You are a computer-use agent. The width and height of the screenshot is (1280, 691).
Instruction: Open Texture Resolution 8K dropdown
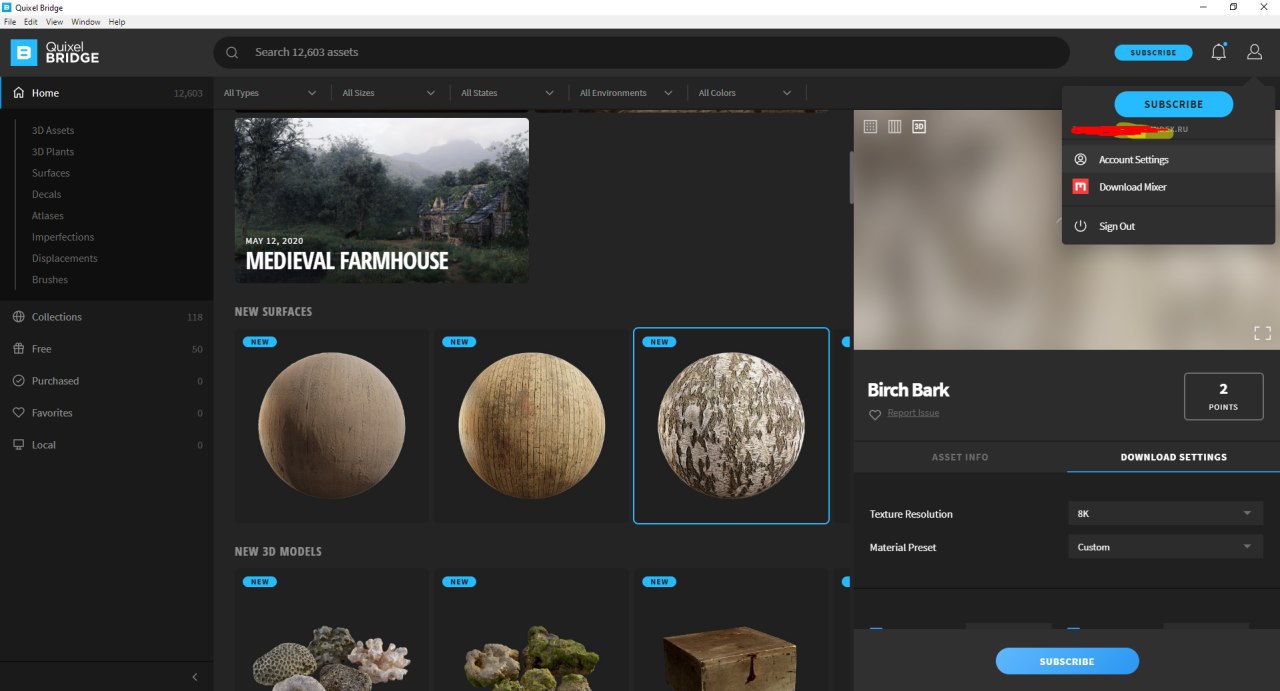tap(1165, 513)
